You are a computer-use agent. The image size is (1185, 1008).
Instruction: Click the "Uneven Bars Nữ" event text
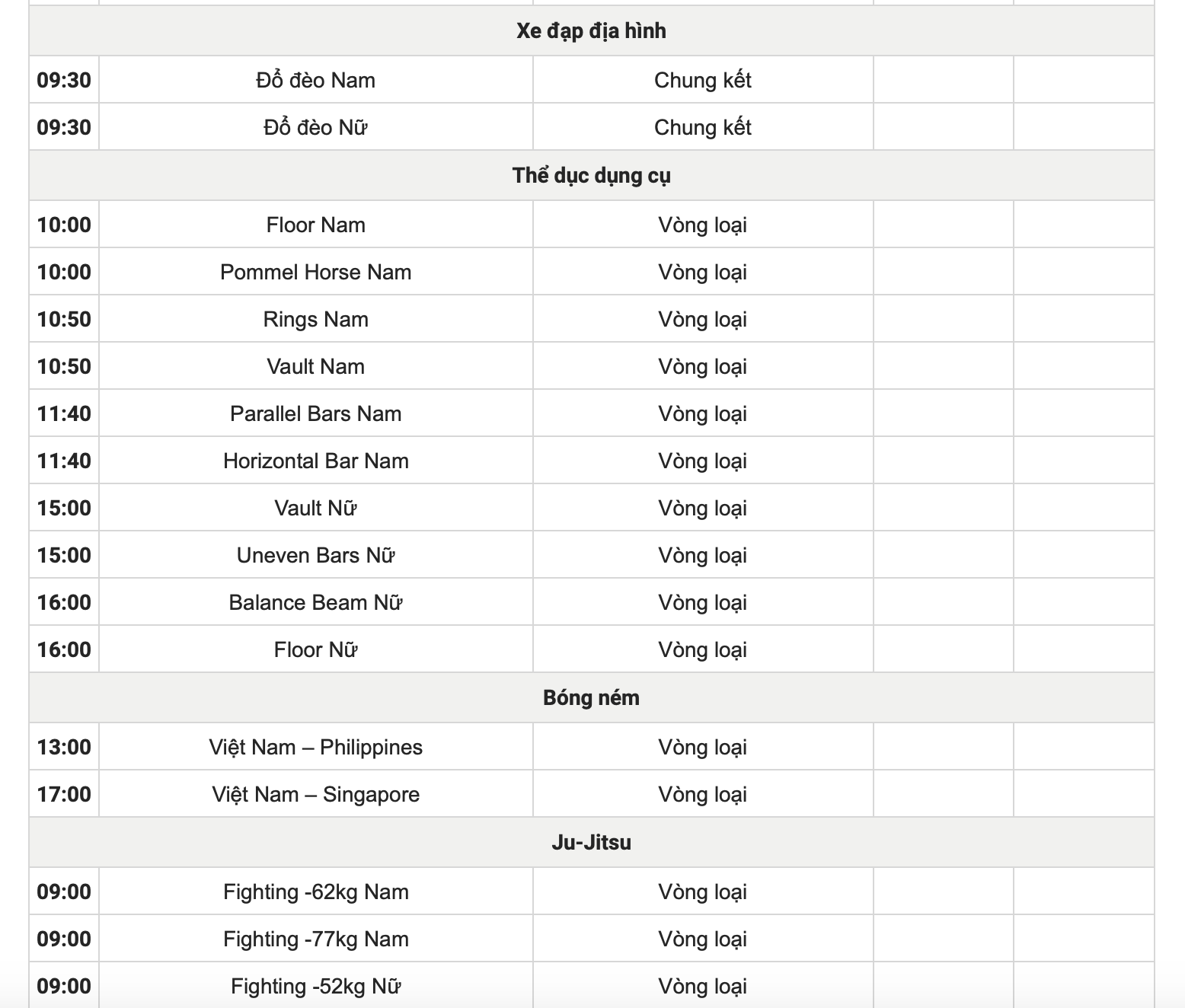point(315,555)
